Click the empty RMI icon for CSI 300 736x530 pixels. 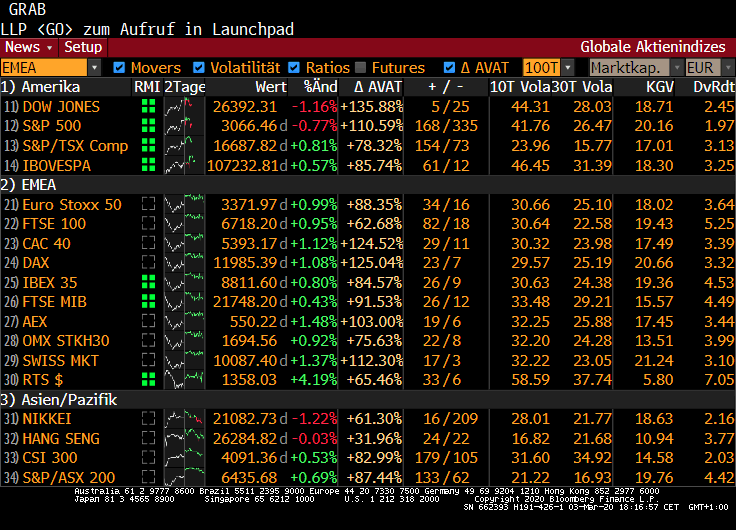coord(149,457)
